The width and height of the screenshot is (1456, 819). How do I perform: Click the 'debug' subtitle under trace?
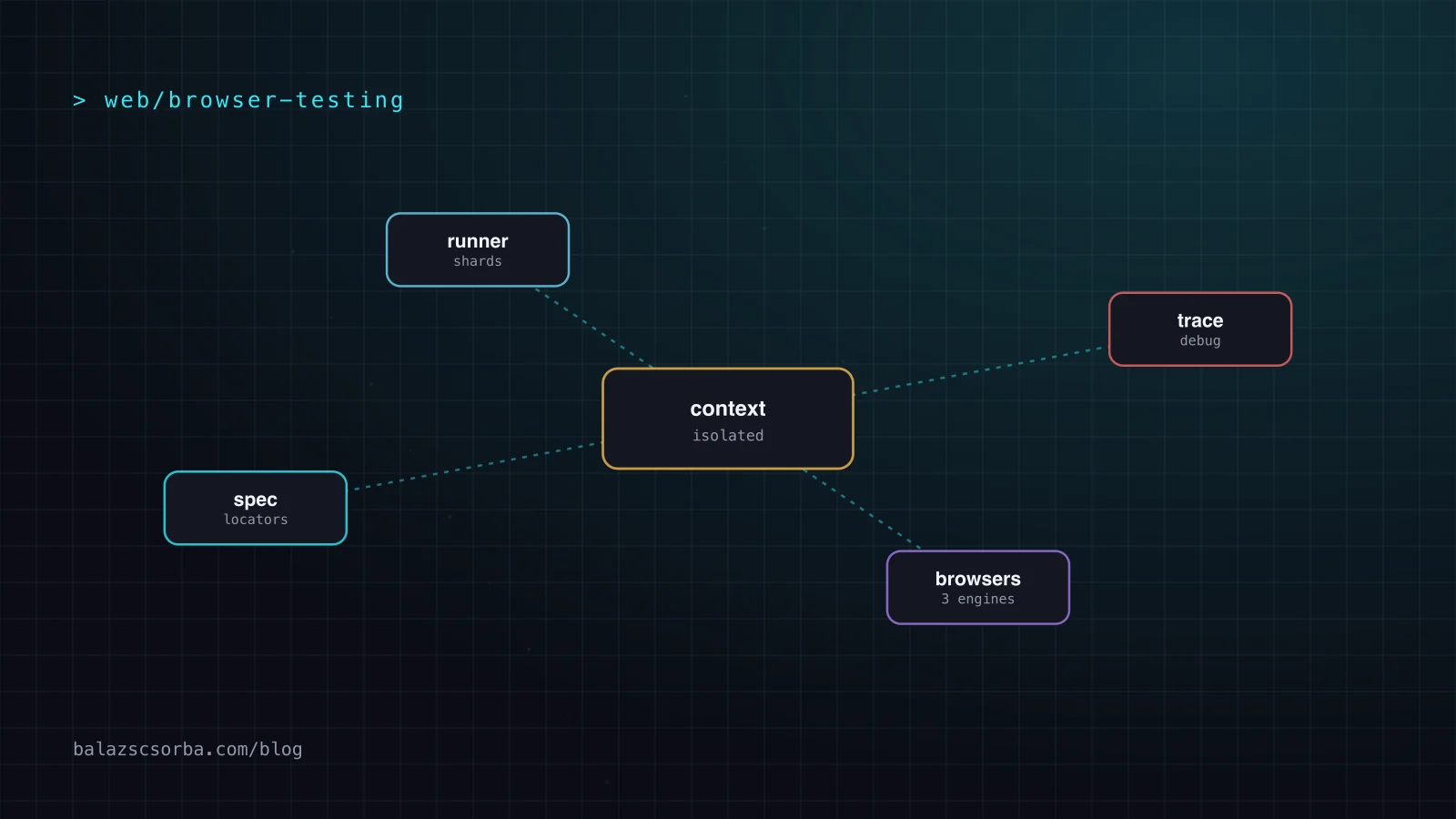1200,340
